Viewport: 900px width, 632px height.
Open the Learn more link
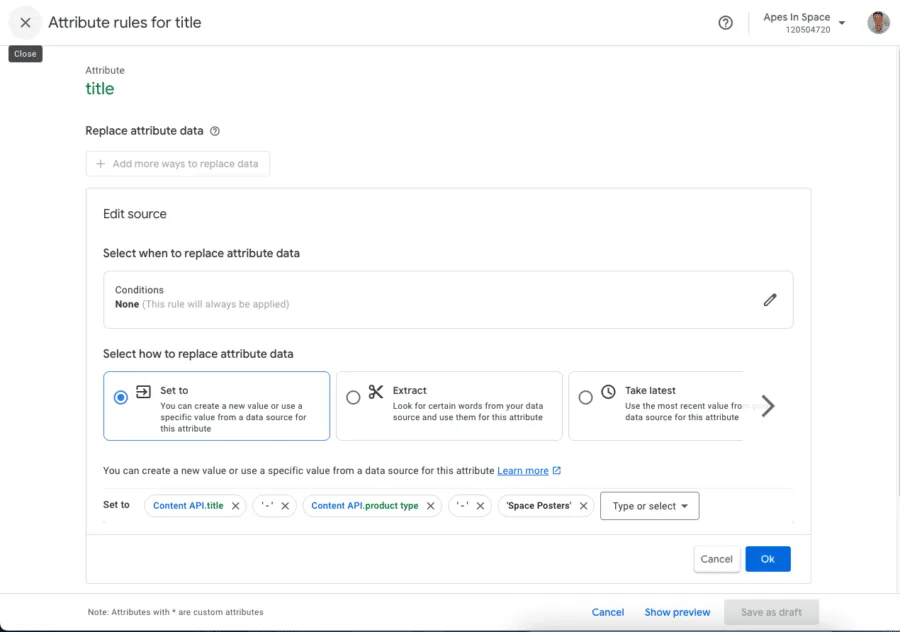[x=523, y=471]
